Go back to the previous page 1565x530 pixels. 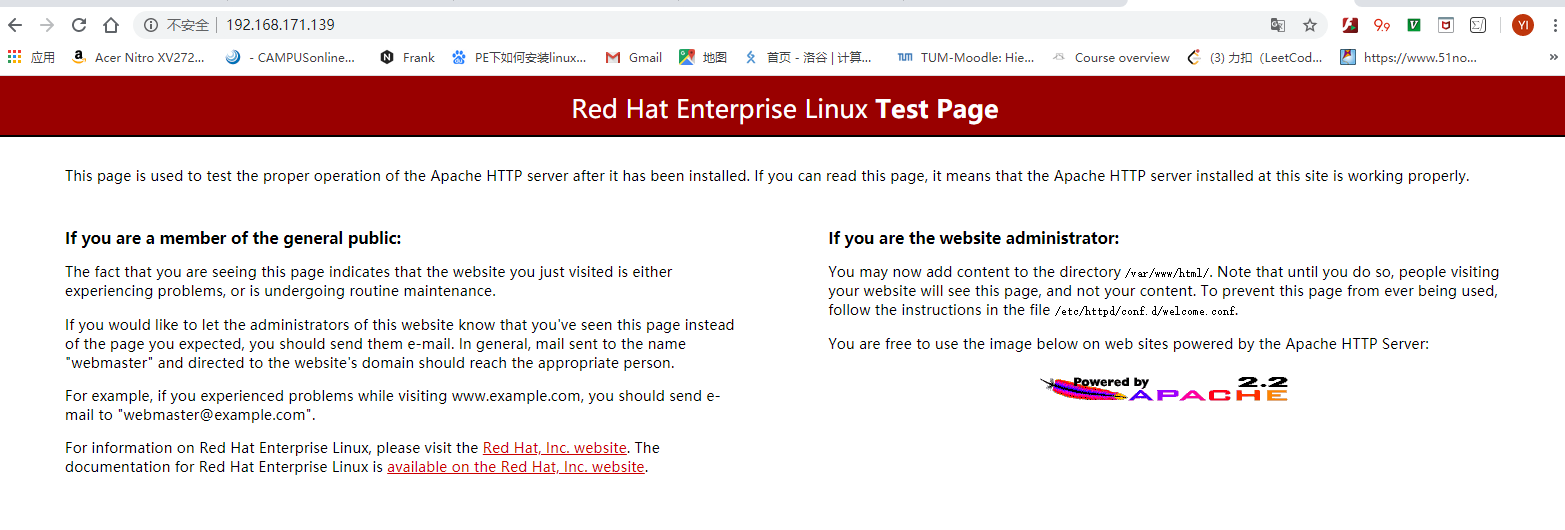point(15,25)
